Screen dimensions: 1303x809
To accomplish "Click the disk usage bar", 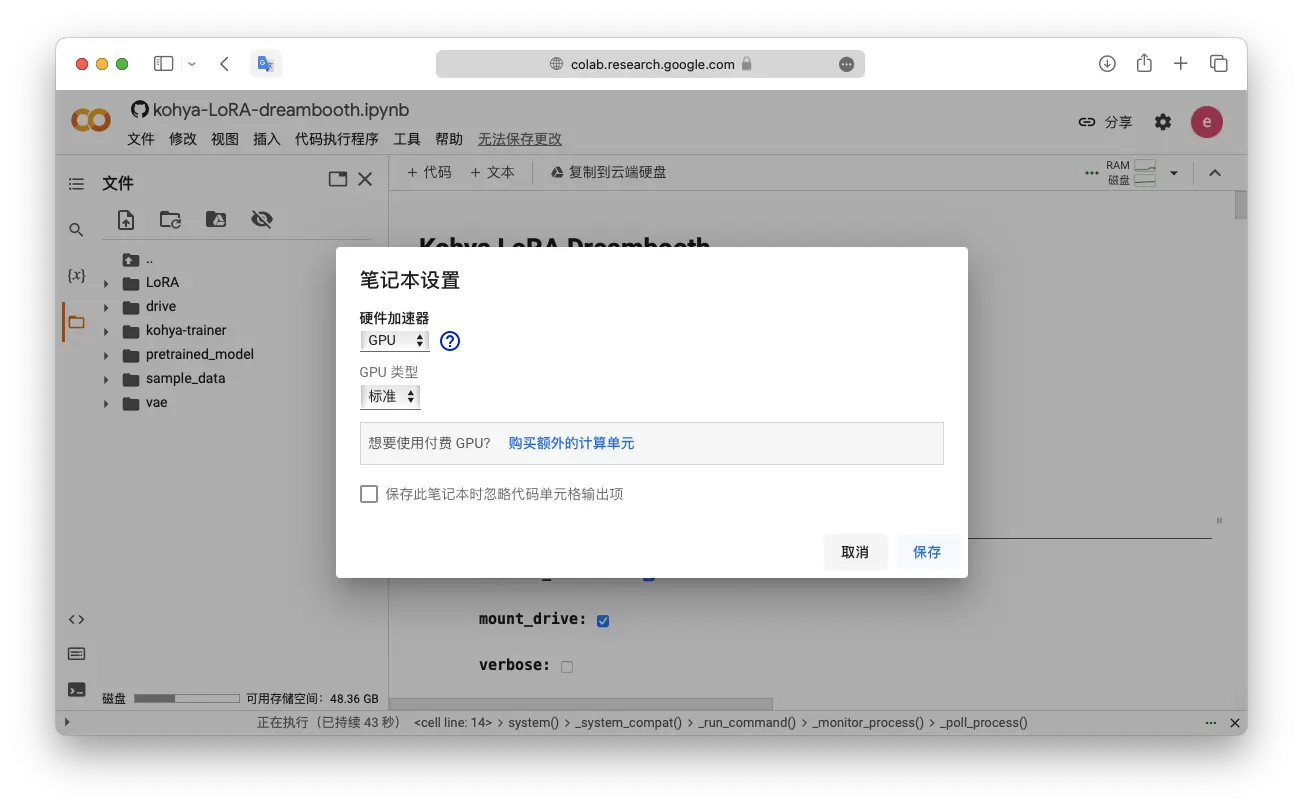I will (x=187, y=699).
